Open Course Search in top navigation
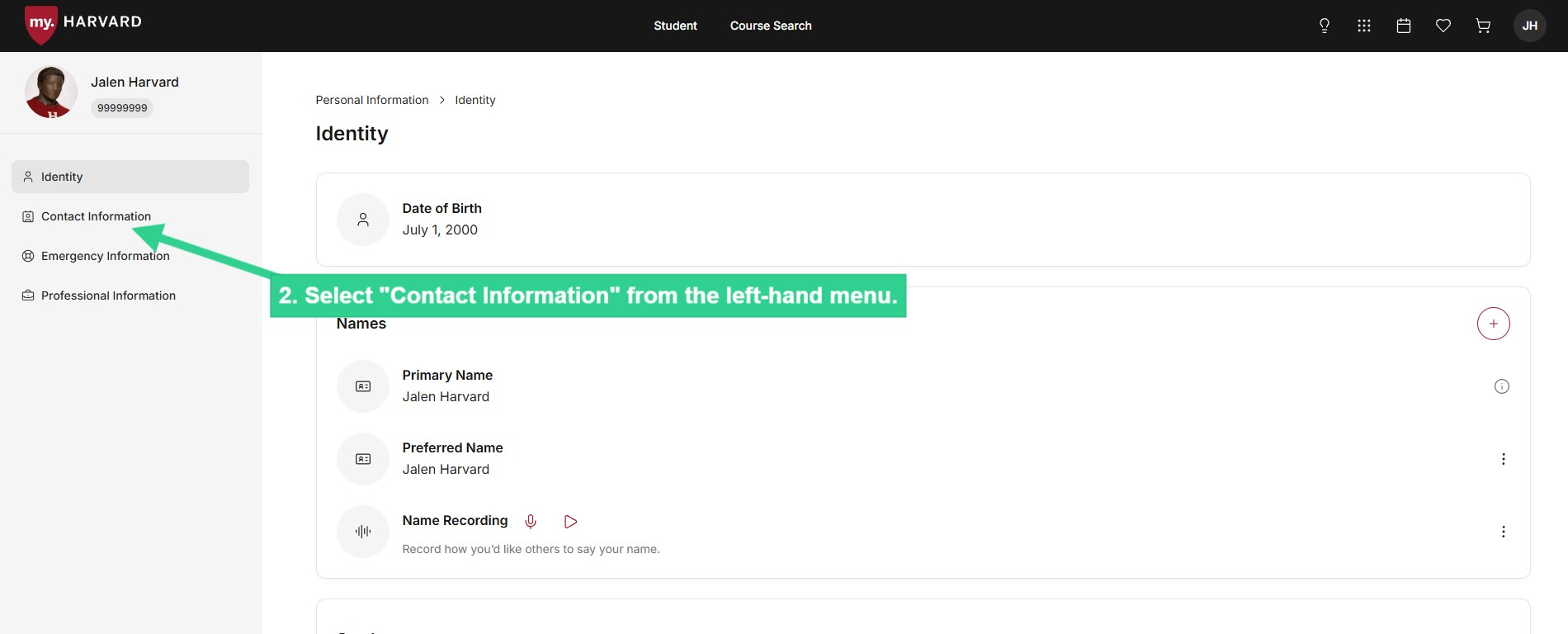The height and width of the screenshot is (634, 1568). click(771, 26)
